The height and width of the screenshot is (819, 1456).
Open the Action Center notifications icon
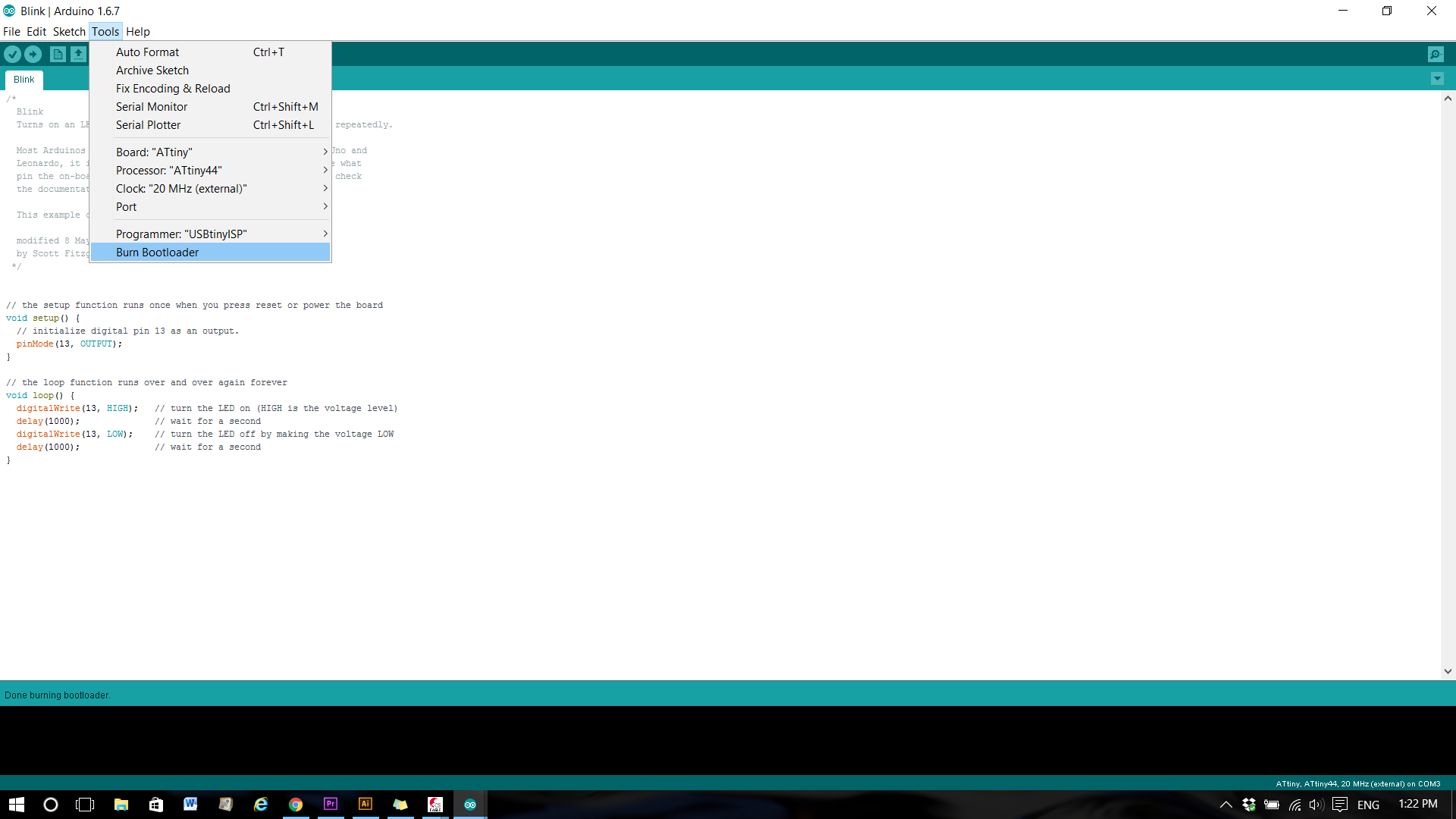[x=1340, y=805]
